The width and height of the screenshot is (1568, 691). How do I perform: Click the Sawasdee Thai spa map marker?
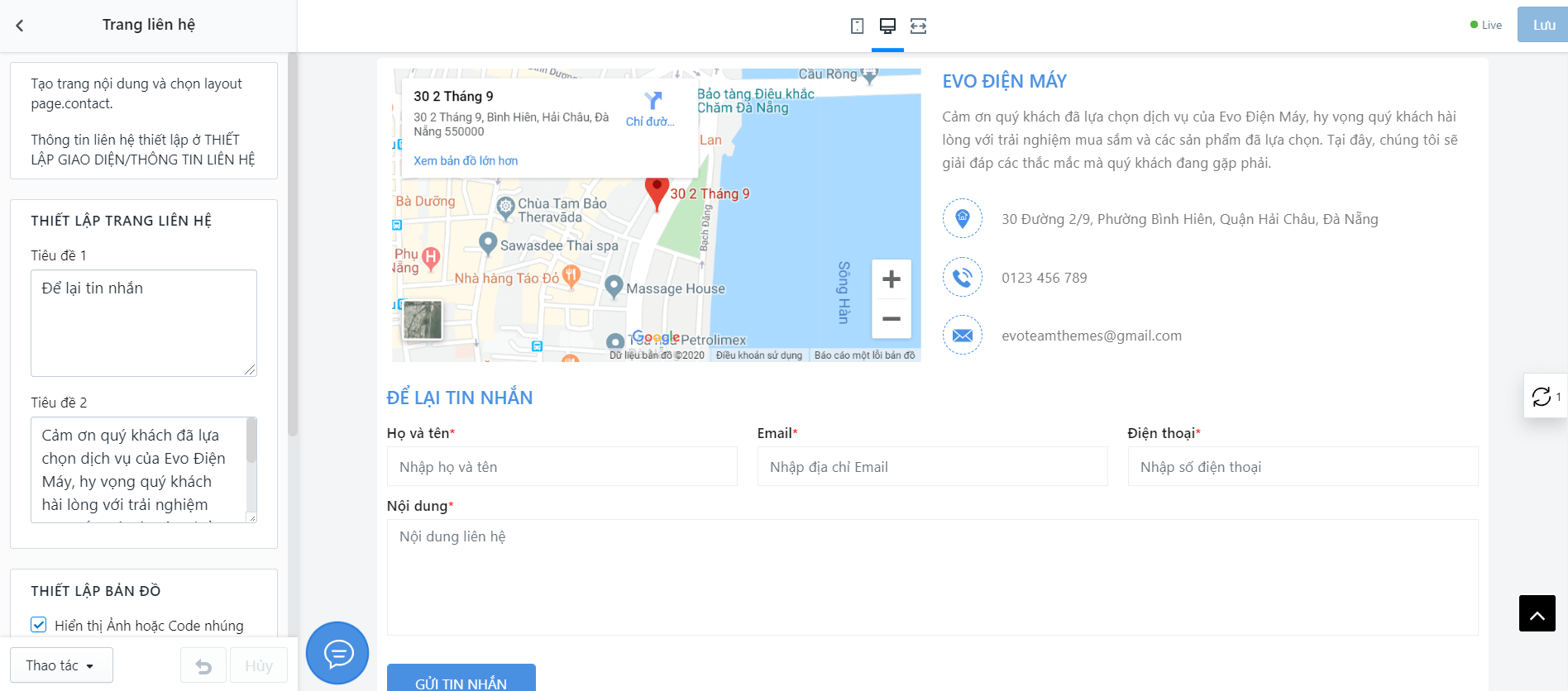(488, 243)
